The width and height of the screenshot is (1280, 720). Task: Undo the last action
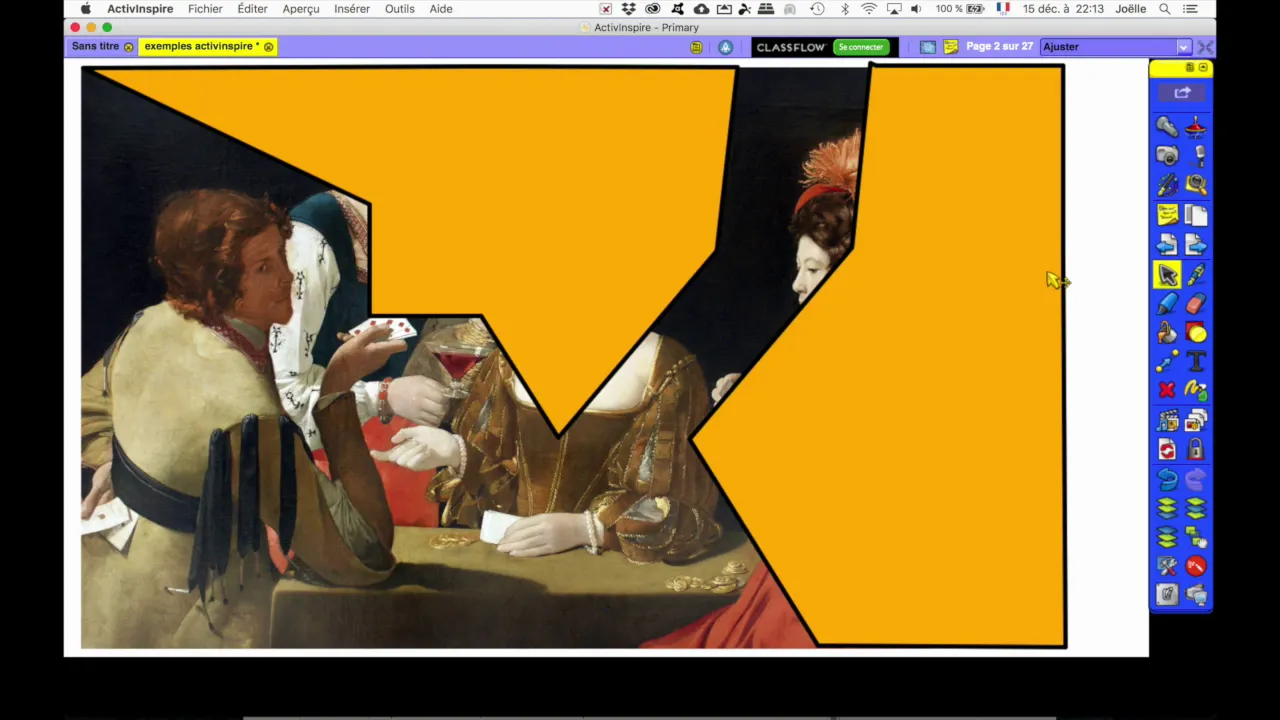(1167, 480)
